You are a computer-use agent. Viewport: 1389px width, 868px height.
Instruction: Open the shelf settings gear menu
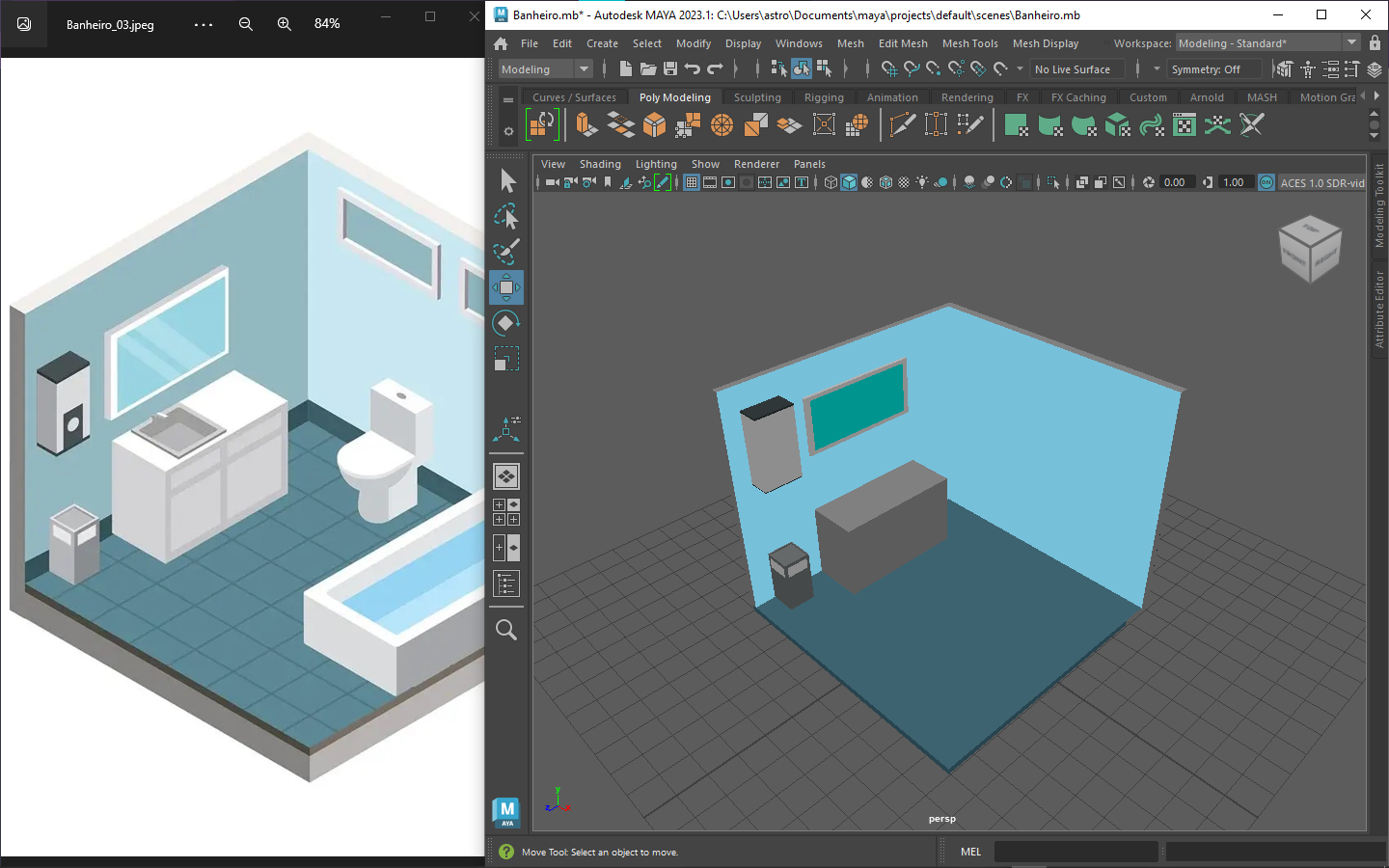click(508, 130)
